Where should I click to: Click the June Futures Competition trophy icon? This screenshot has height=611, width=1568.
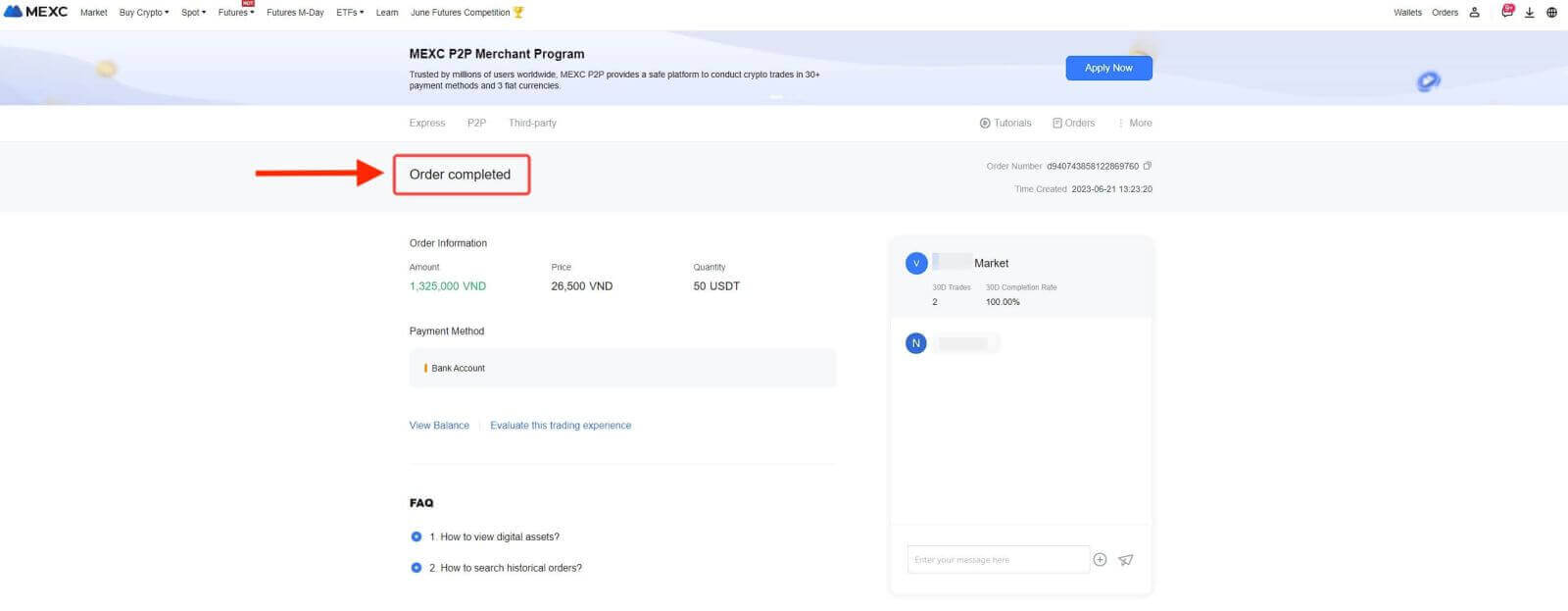pos(518,13)
